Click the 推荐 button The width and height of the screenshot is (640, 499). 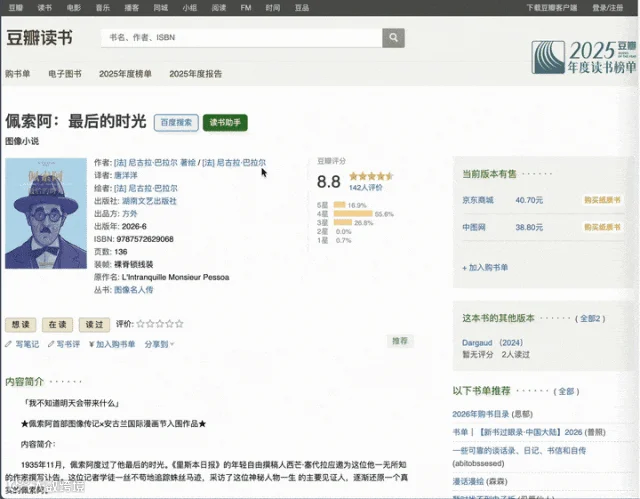pyautogui.click(x=400, y=341)
